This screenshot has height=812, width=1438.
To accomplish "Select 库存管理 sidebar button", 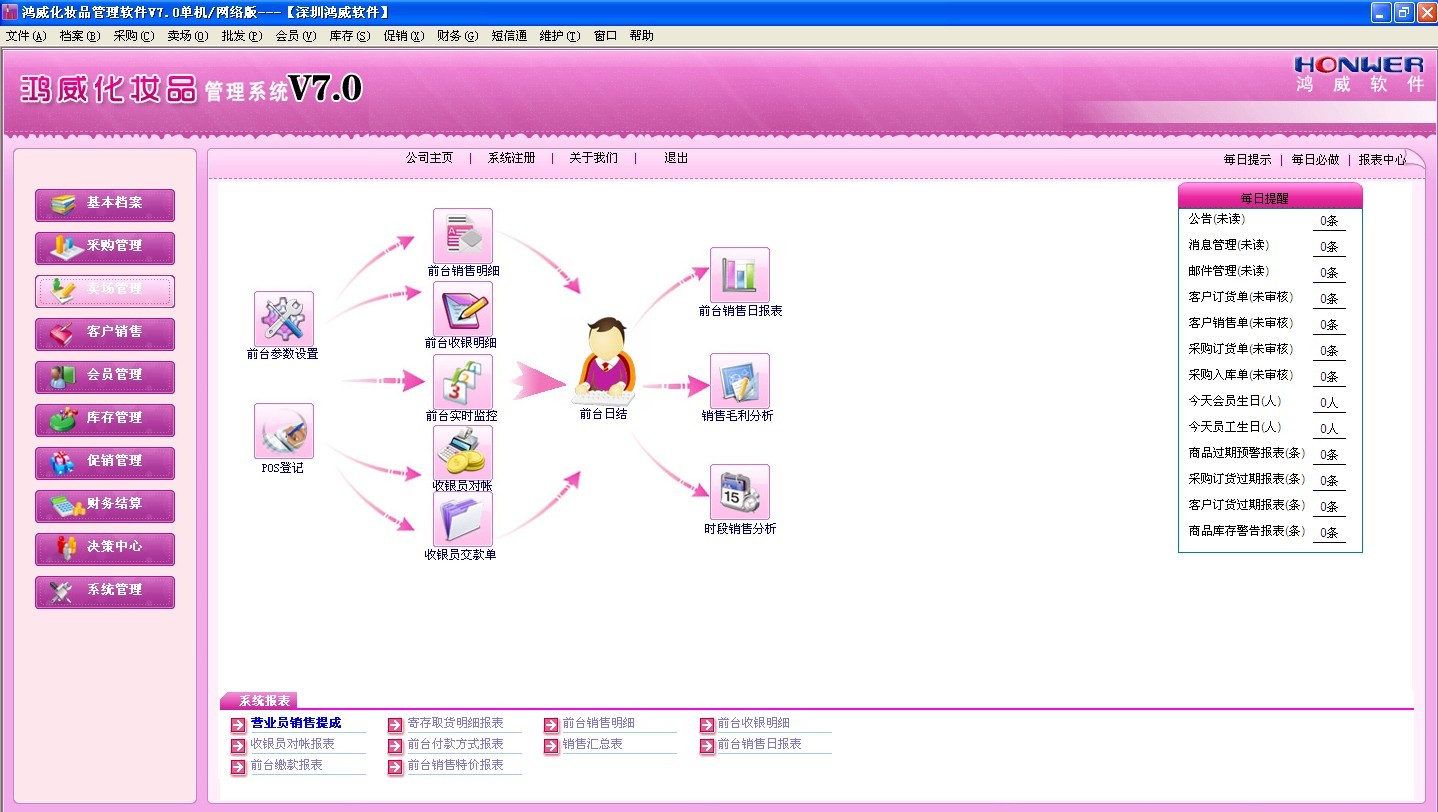I will click(x=105, y=419).
